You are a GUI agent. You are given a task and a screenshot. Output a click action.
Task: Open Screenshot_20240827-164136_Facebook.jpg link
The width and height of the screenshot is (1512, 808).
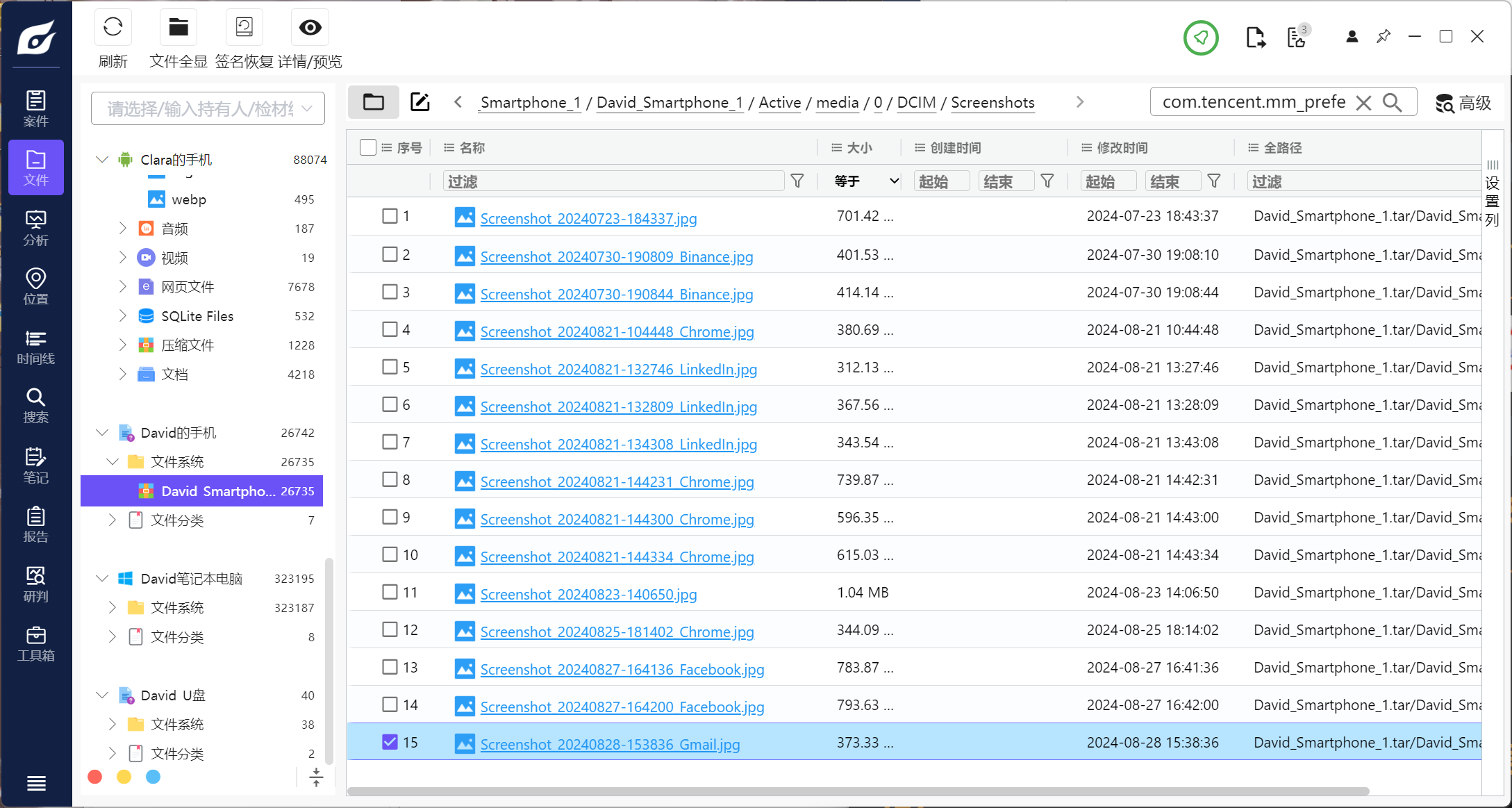(622, 669)
